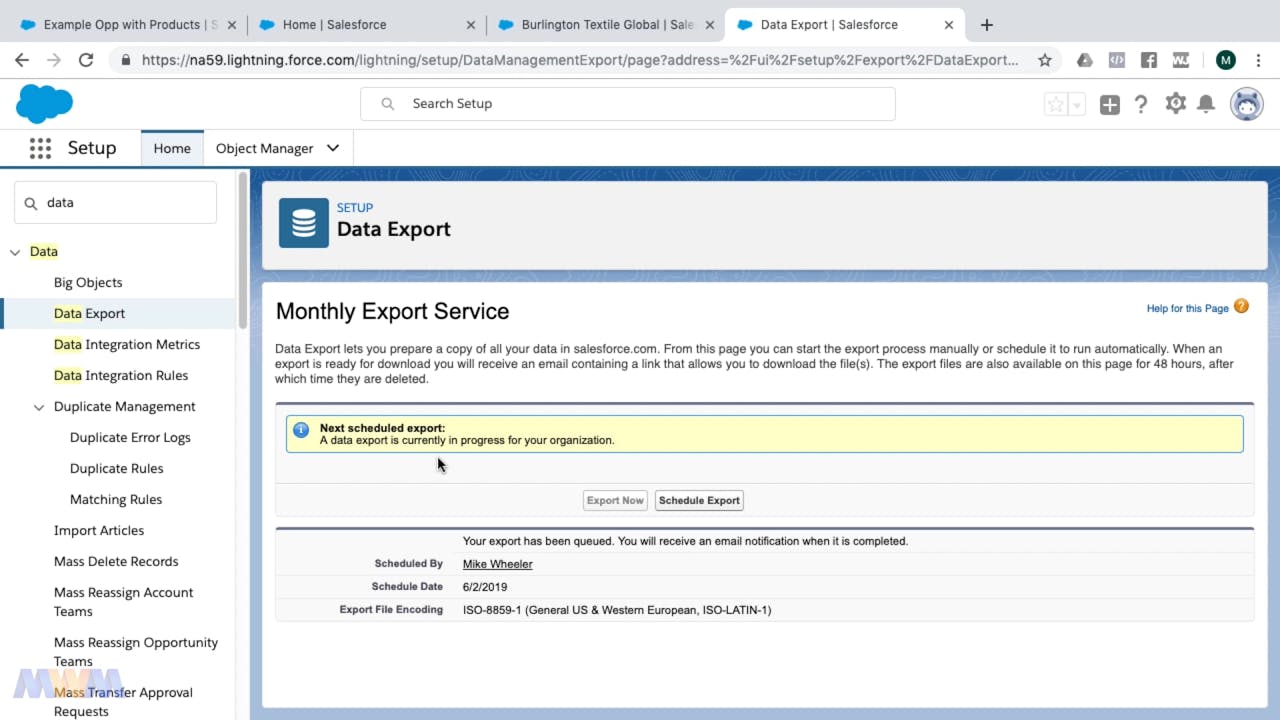Open Big Objects in the sidebar
This screenshot has height=720, width=1280.
88,283
